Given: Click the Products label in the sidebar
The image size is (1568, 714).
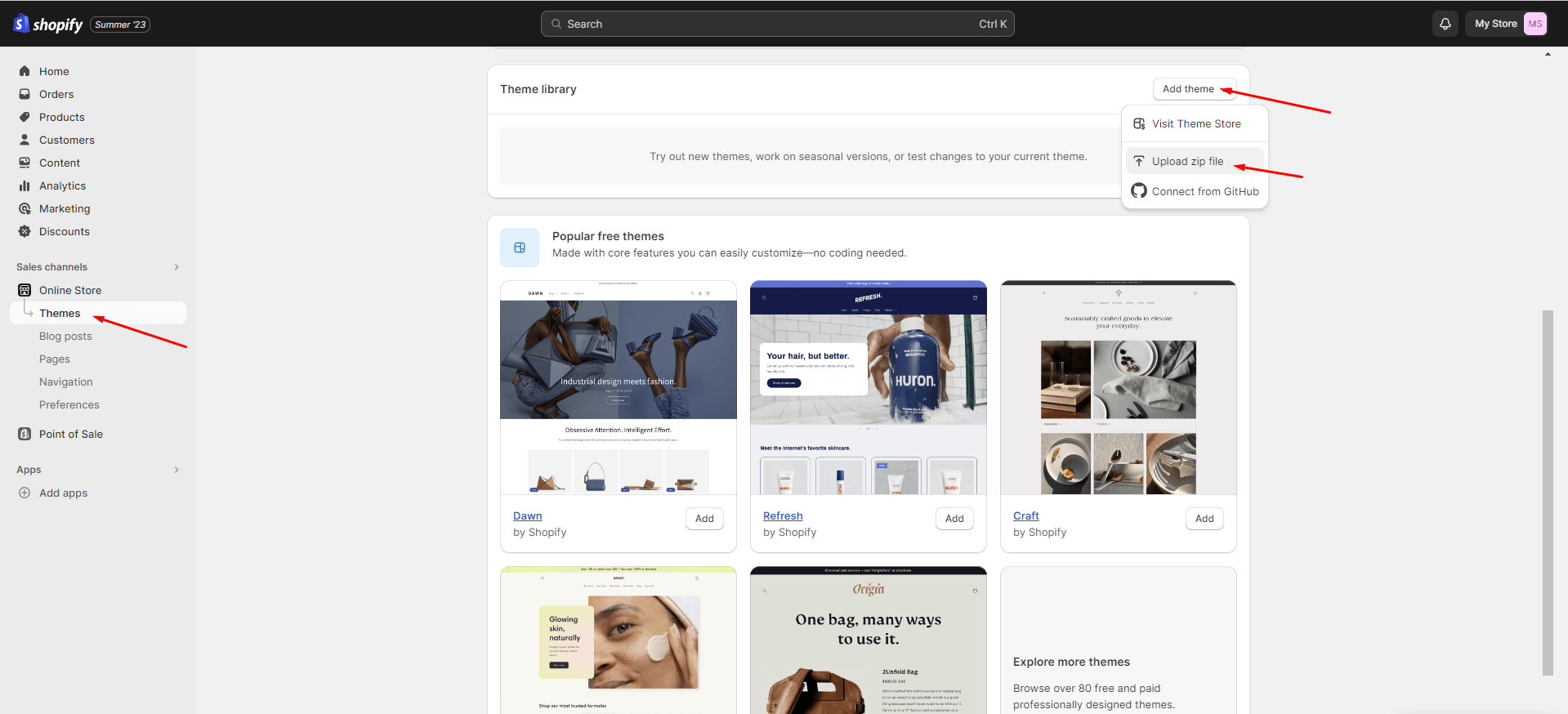Looking at the screenshot, I should 62,117.
